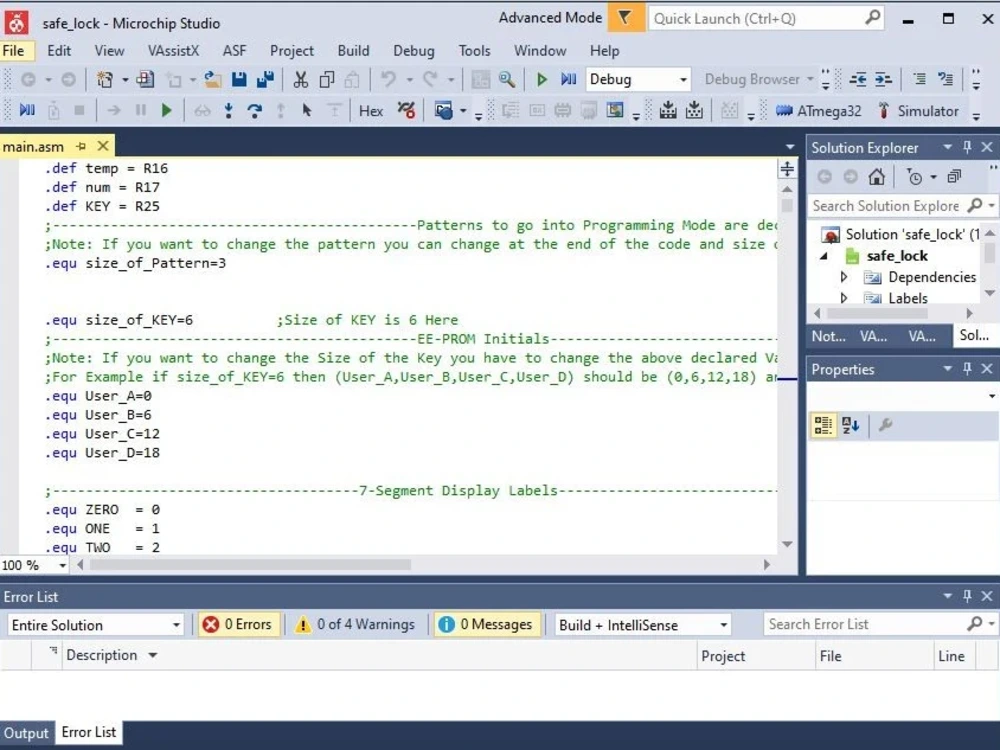The width and height of the screenshot is (1000, 750).
Task: Toggle Hex display mode in debug toolbar
Action: tap(370, 110)
